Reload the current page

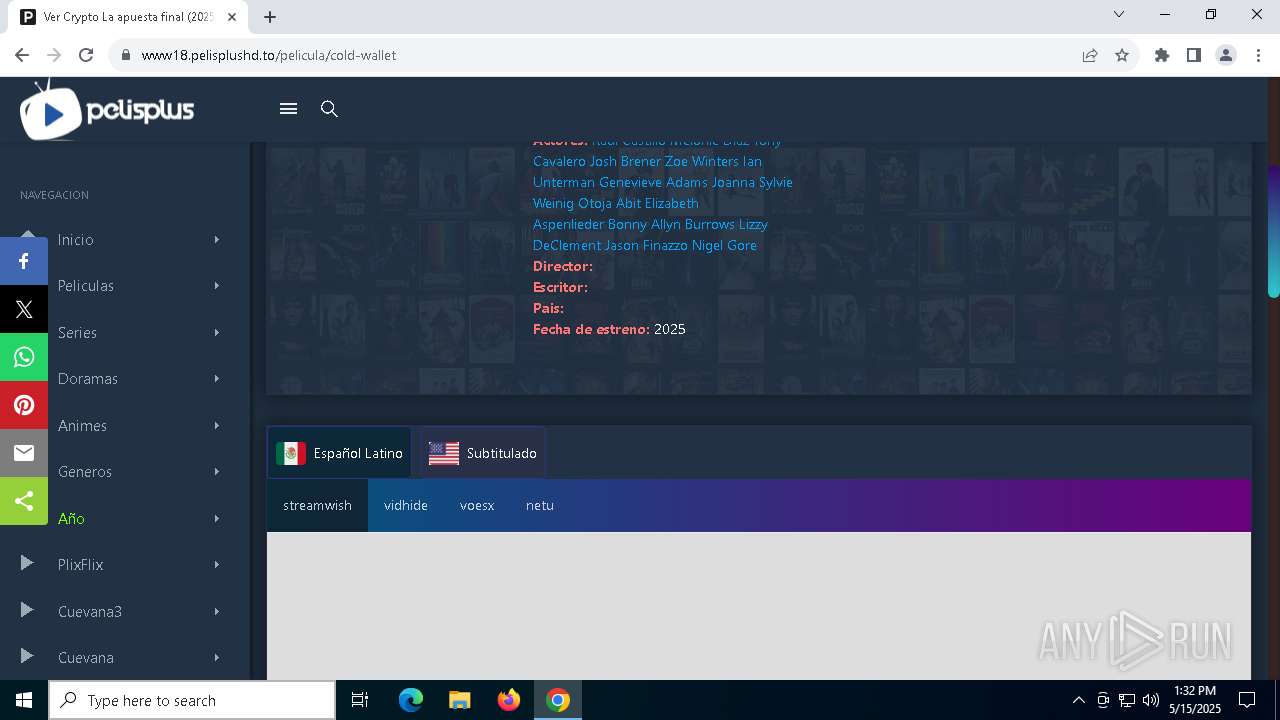click(86, 55)
